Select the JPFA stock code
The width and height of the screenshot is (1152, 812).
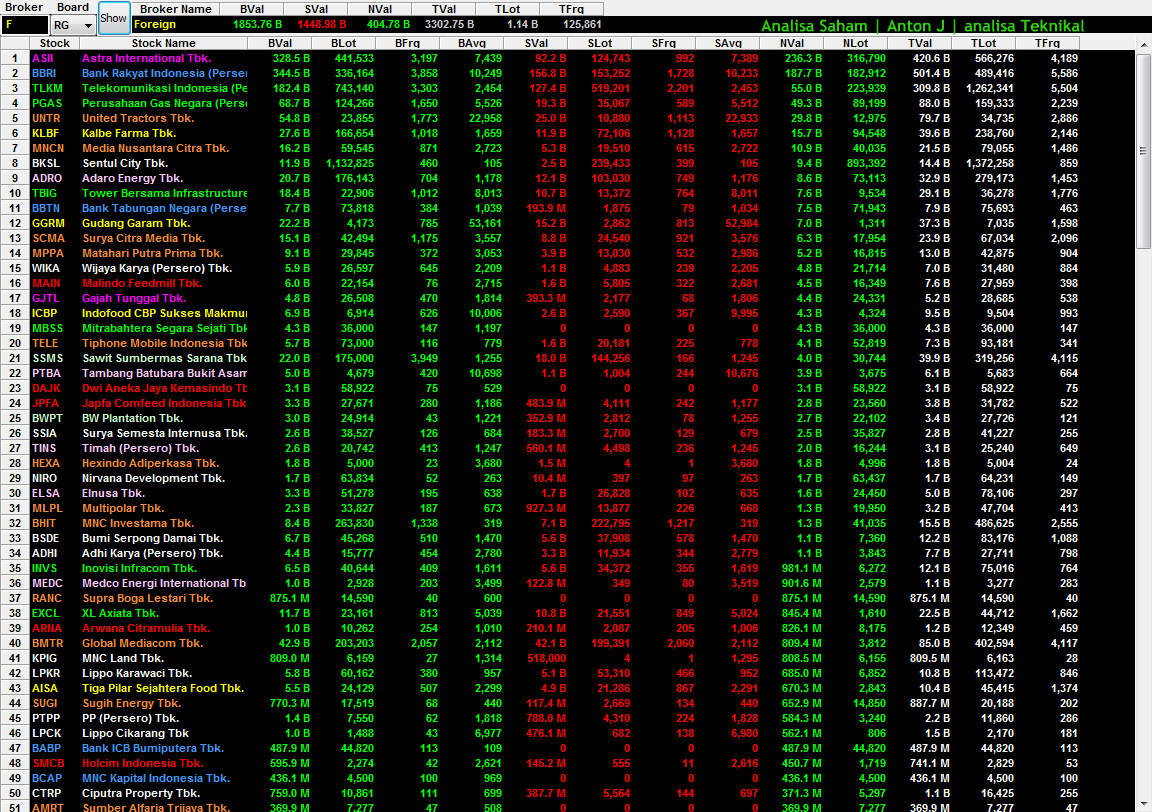[46, 403]
